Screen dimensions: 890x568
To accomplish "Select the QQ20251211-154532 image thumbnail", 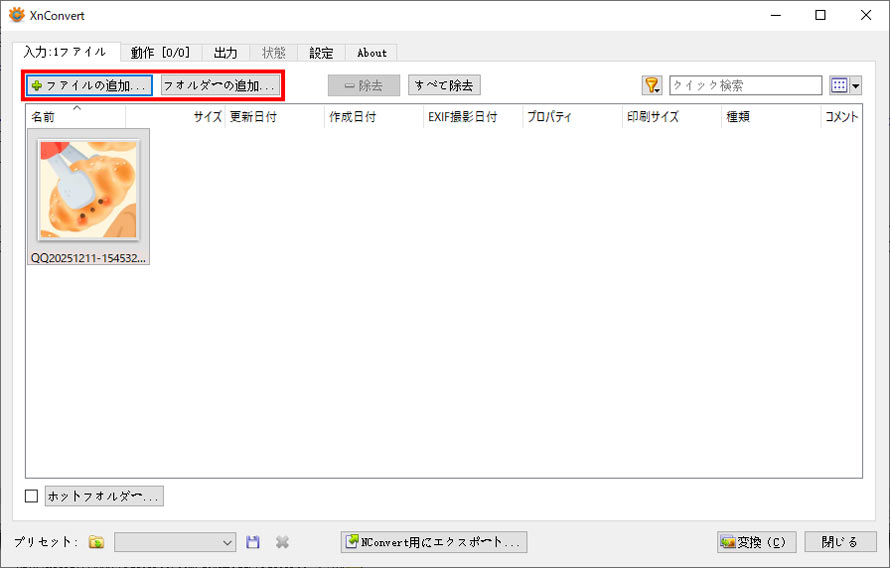I will tap(88, 190).
